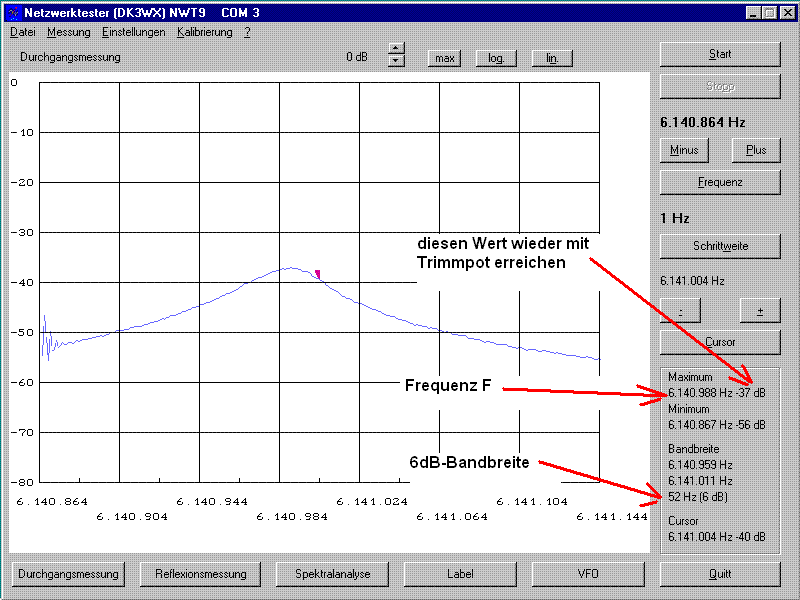This screenshot has height=600, width=800.
Task: Click the Quitt button
Action: [719, 574]
